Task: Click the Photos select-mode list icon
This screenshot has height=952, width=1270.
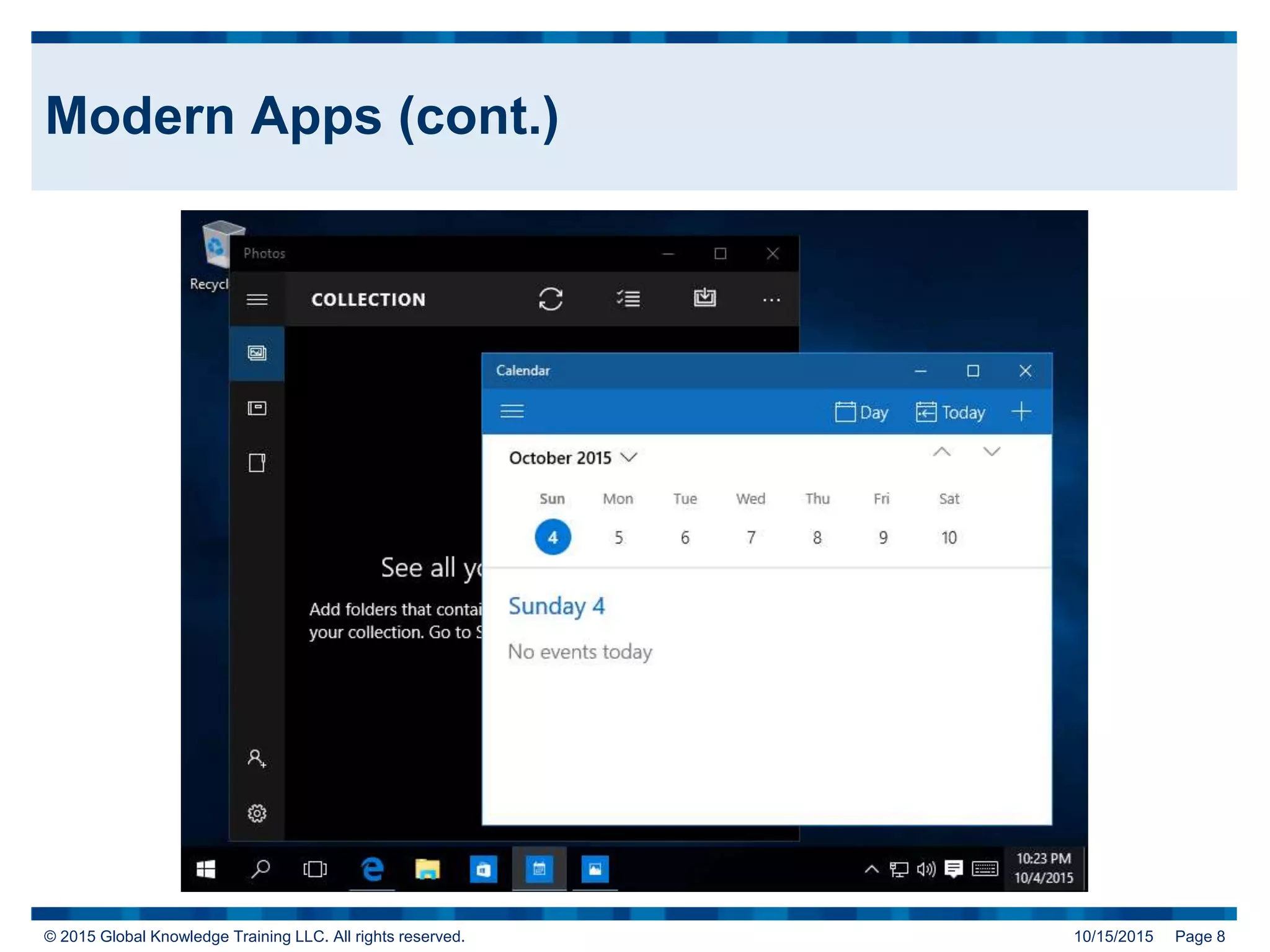Action: pyautogui.click(x=628, y=299)
